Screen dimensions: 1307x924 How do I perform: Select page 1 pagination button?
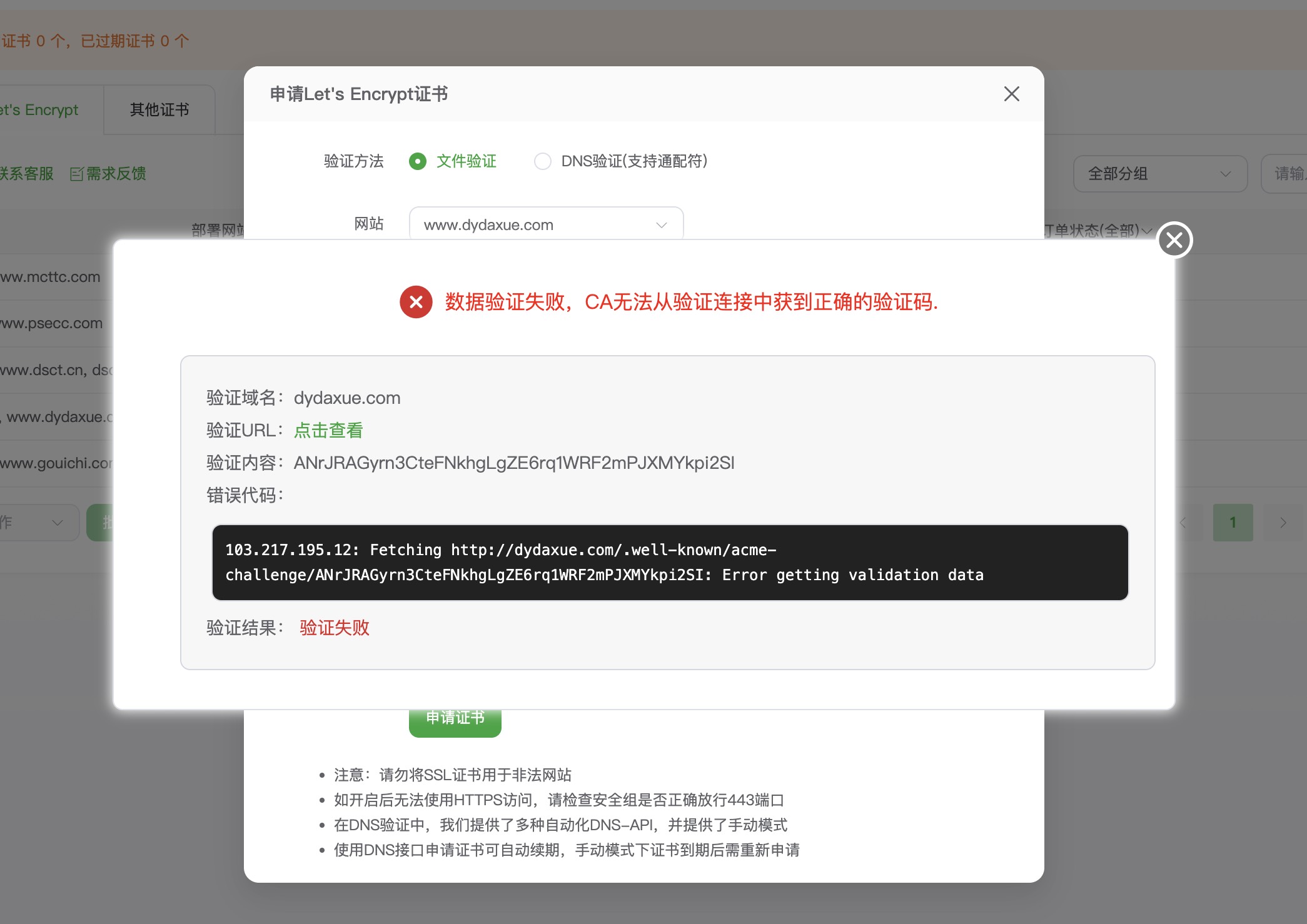coord(1233,523)
